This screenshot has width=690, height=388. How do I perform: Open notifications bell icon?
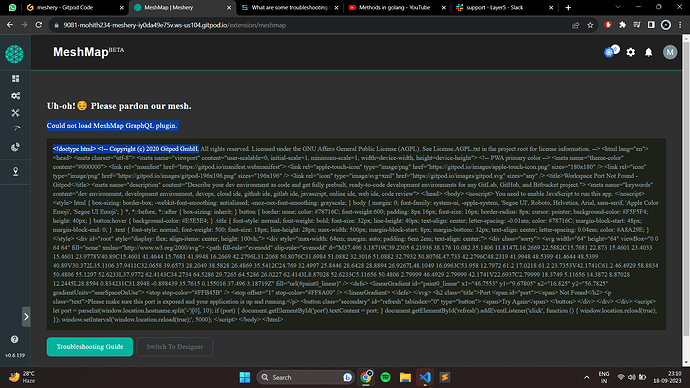[x=649, y=52]
